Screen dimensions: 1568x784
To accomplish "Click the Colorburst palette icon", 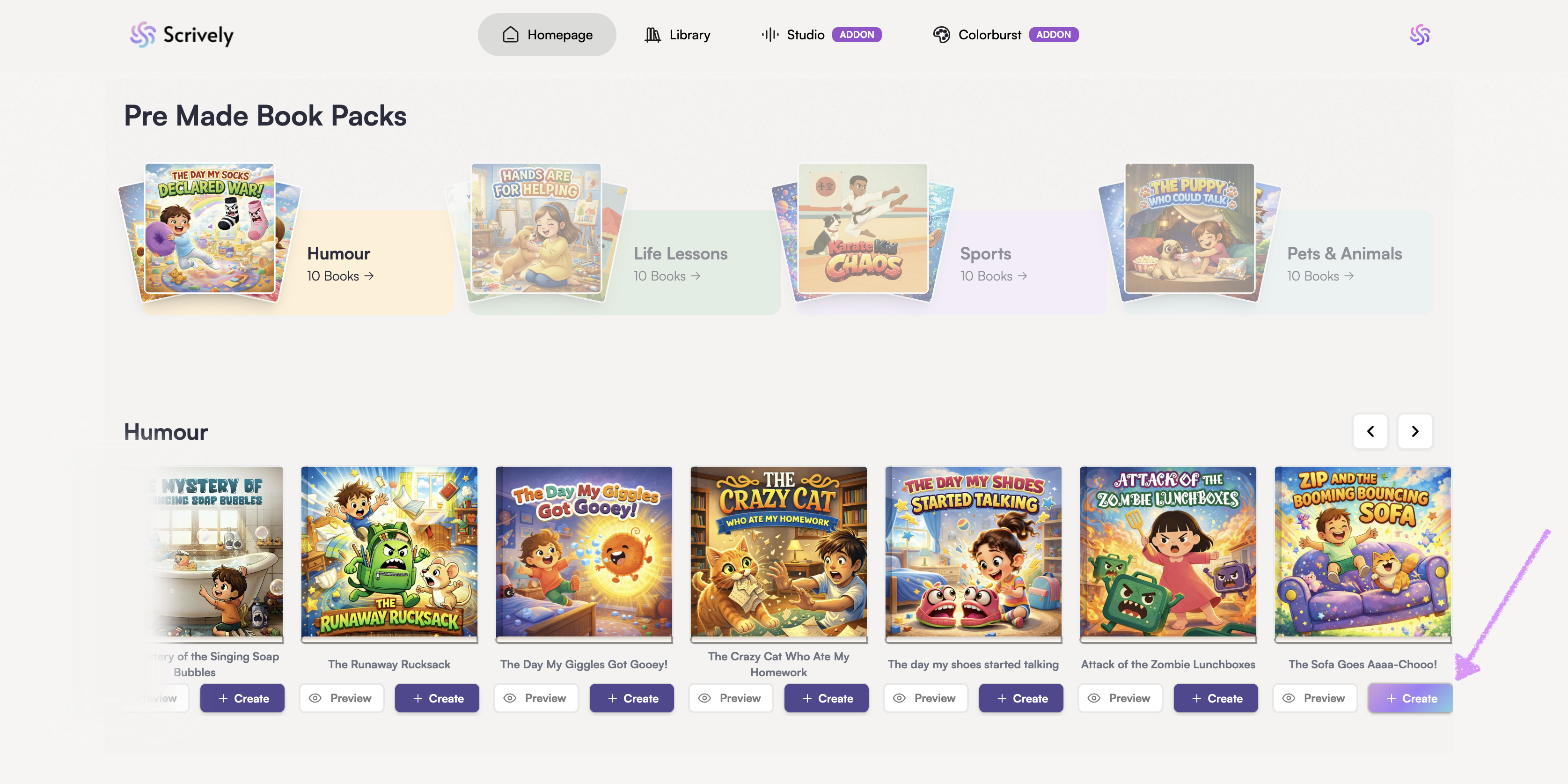I will pyautogui.click(x=941, y=35).
